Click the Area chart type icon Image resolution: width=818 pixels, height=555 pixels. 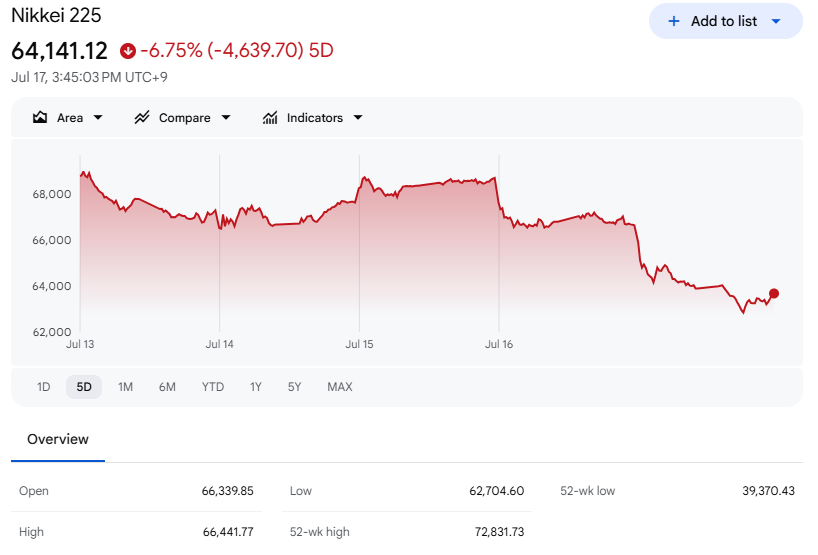point(40,117)
